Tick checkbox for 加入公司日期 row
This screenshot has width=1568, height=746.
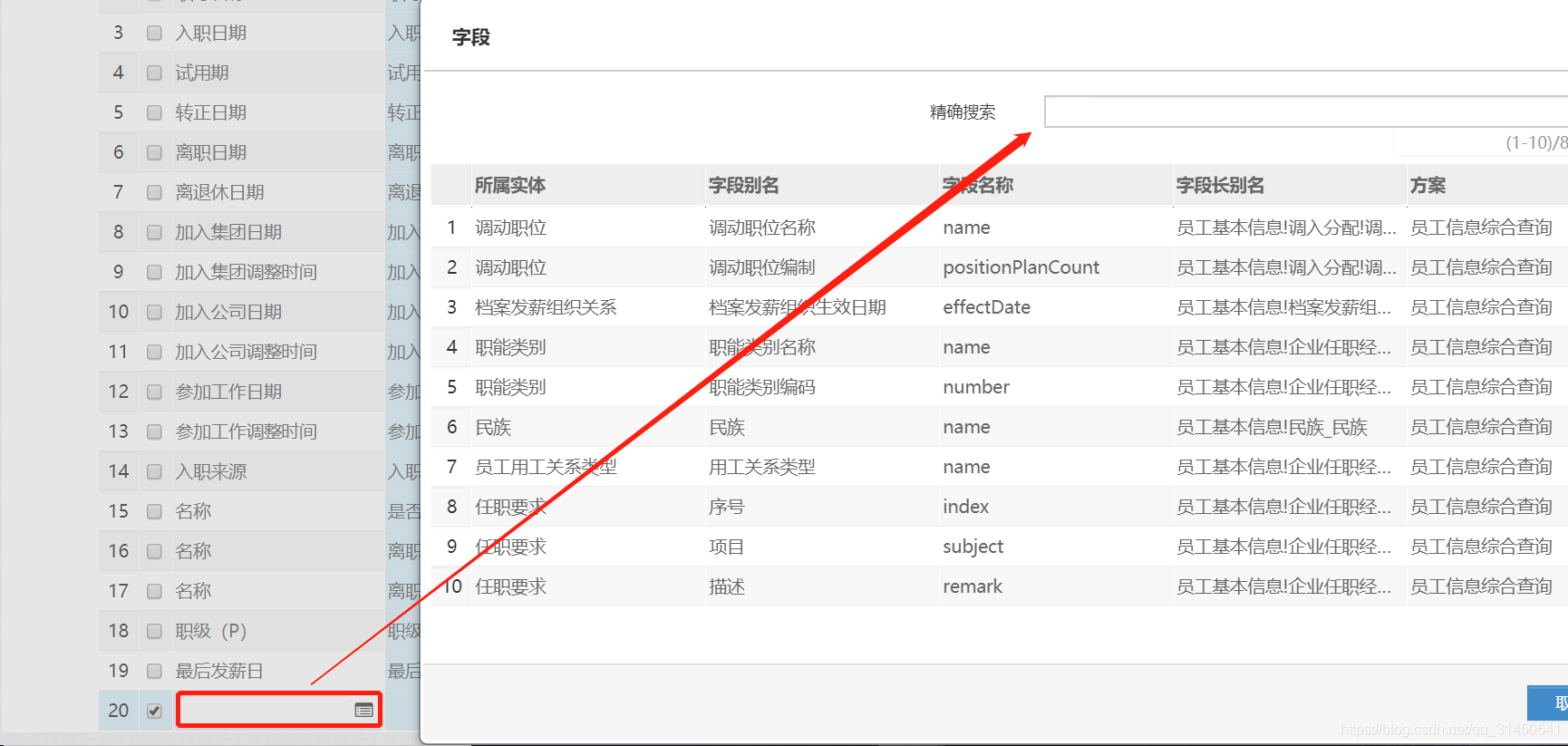(154, 312)
